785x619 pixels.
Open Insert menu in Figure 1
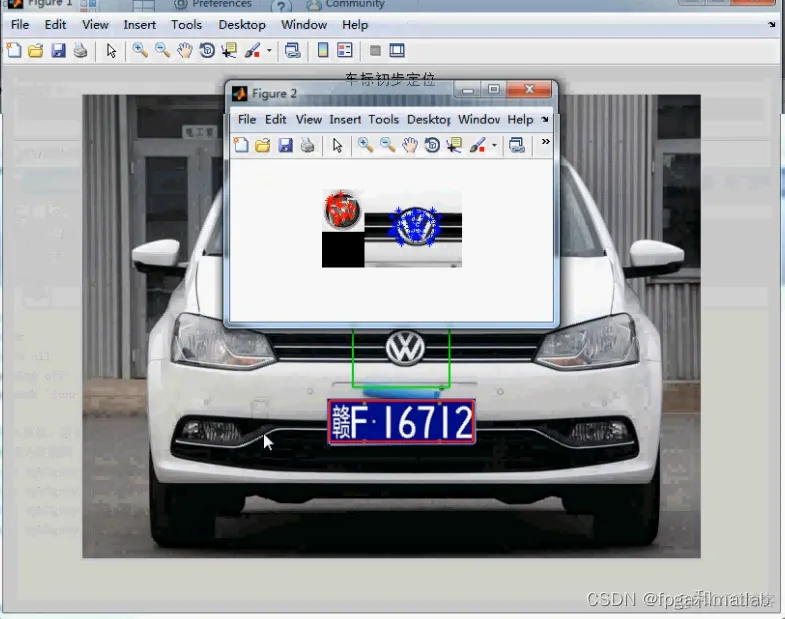tap(140, 25)
